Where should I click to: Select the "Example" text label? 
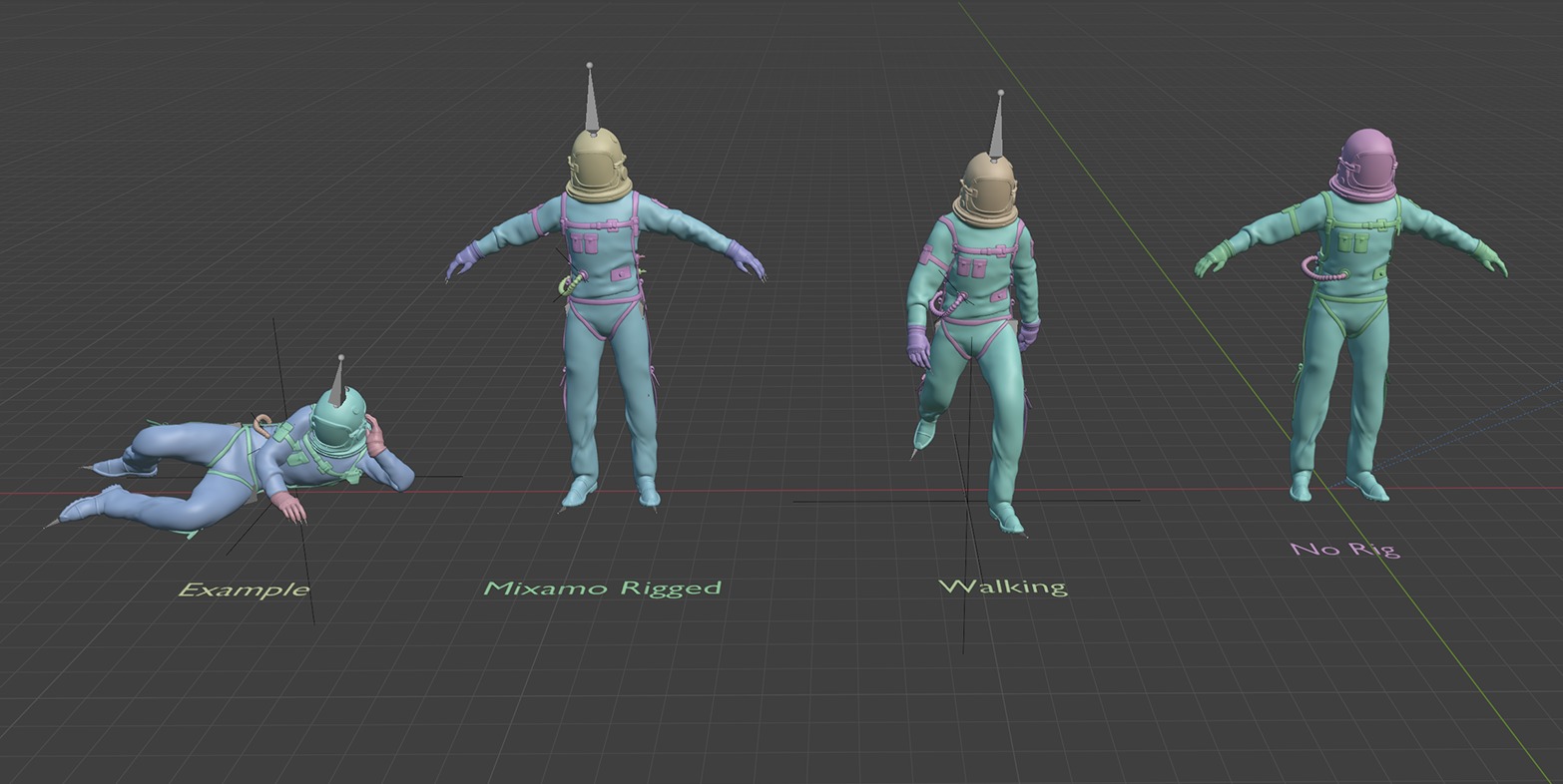click(x=244, y=589)
